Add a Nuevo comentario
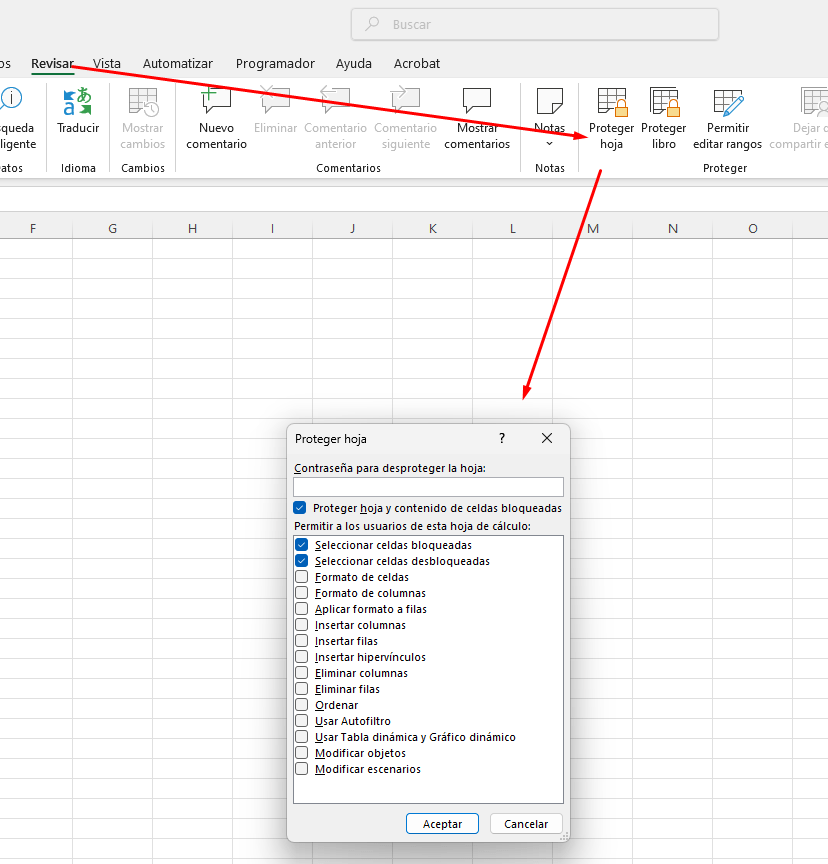 pyautogui.click(x=216, y=102)
